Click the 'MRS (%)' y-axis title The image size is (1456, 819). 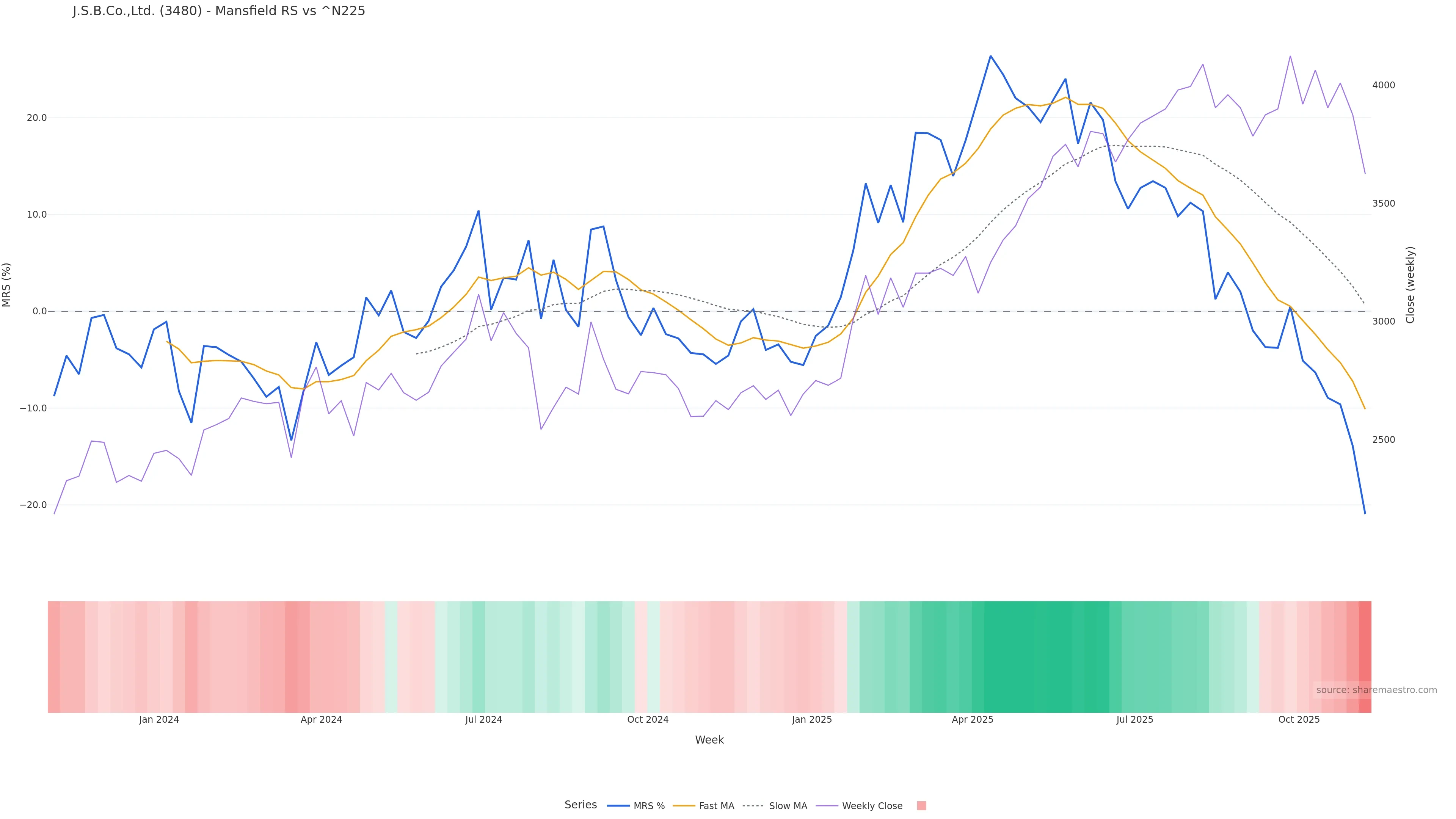click(7, 285)
